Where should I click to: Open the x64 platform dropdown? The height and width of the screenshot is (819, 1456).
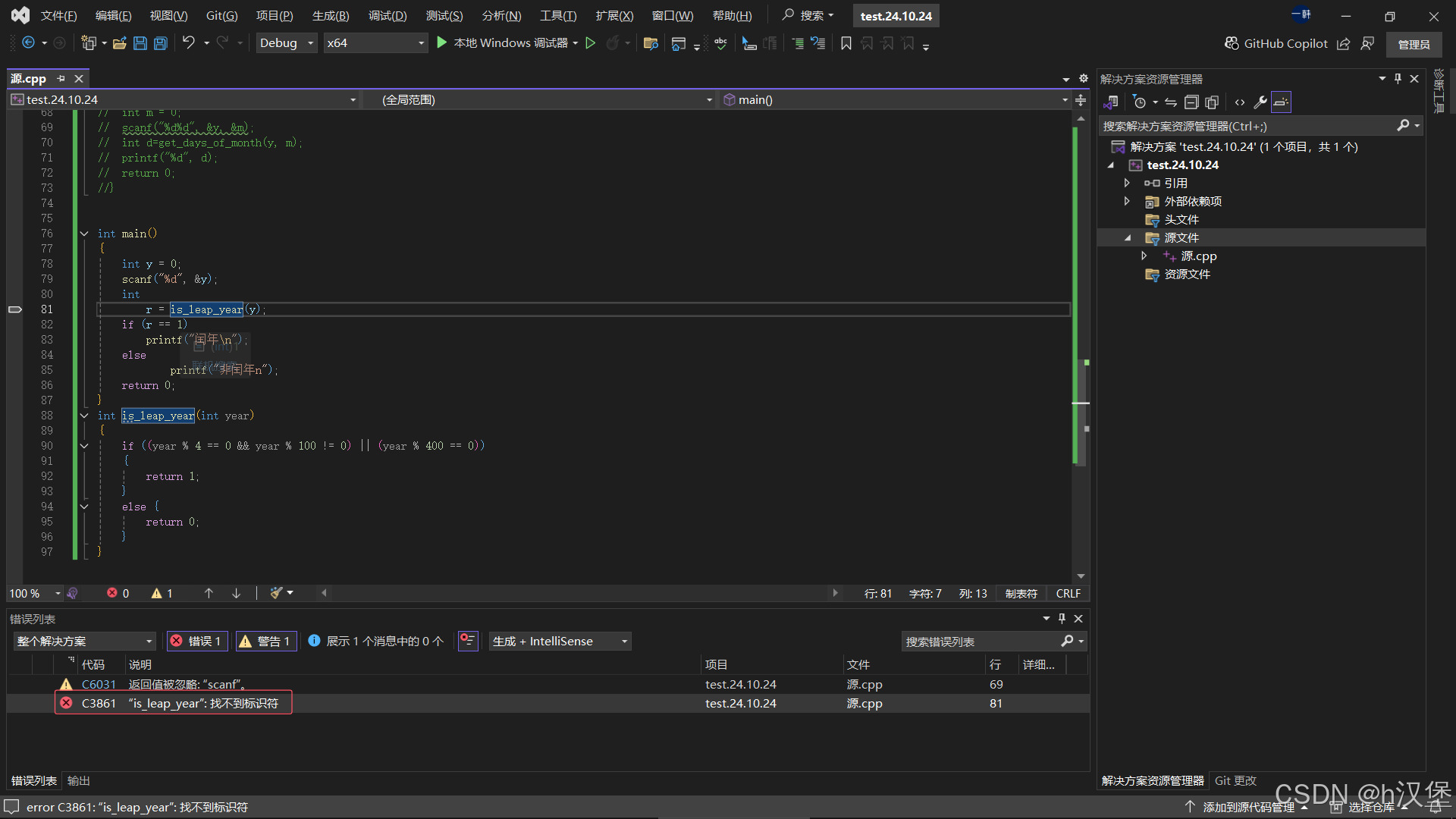[x=375, y=43]
